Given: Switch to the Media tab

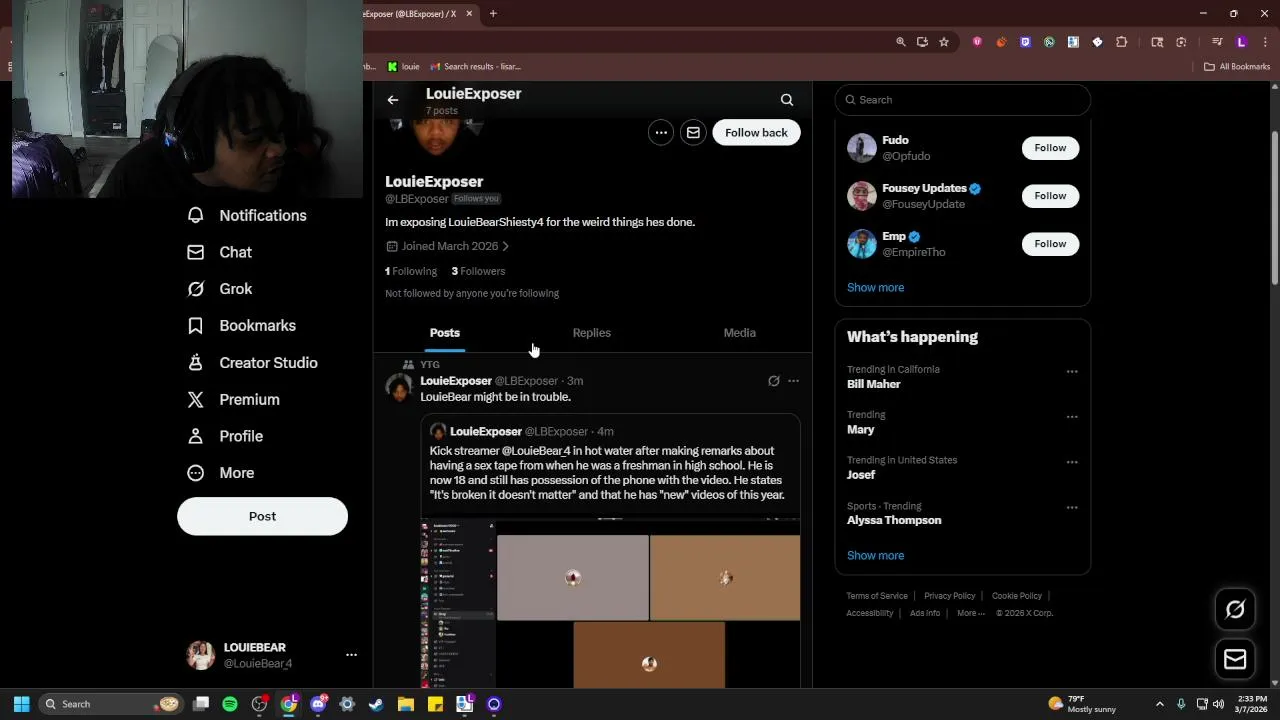Looking at the screenshot, I should coord(740,333).
